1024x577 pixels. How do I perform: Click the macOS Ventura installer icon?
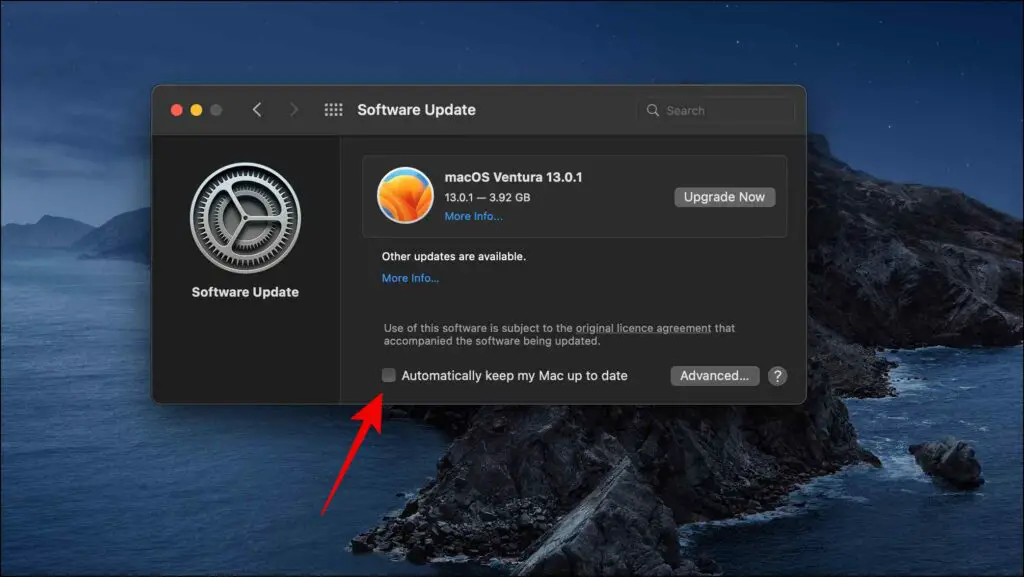pos(405,195)
